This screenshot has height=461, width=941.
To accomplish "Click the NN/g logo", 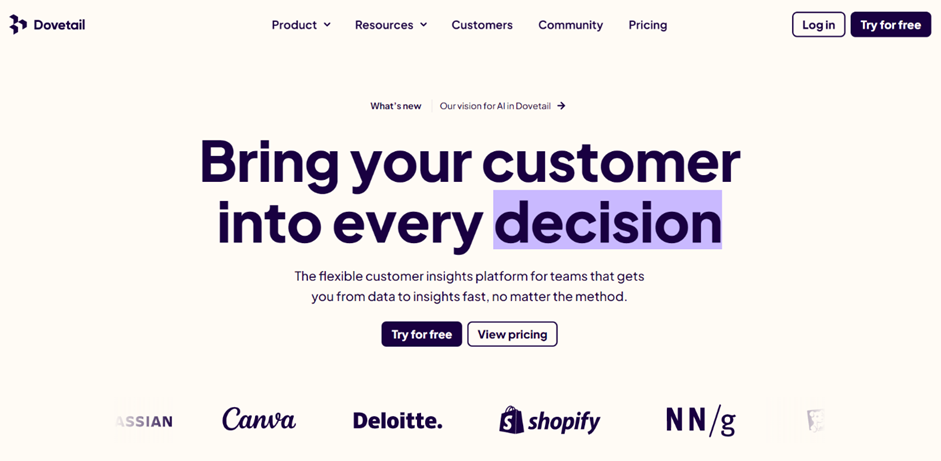I will tap(701, 421).
